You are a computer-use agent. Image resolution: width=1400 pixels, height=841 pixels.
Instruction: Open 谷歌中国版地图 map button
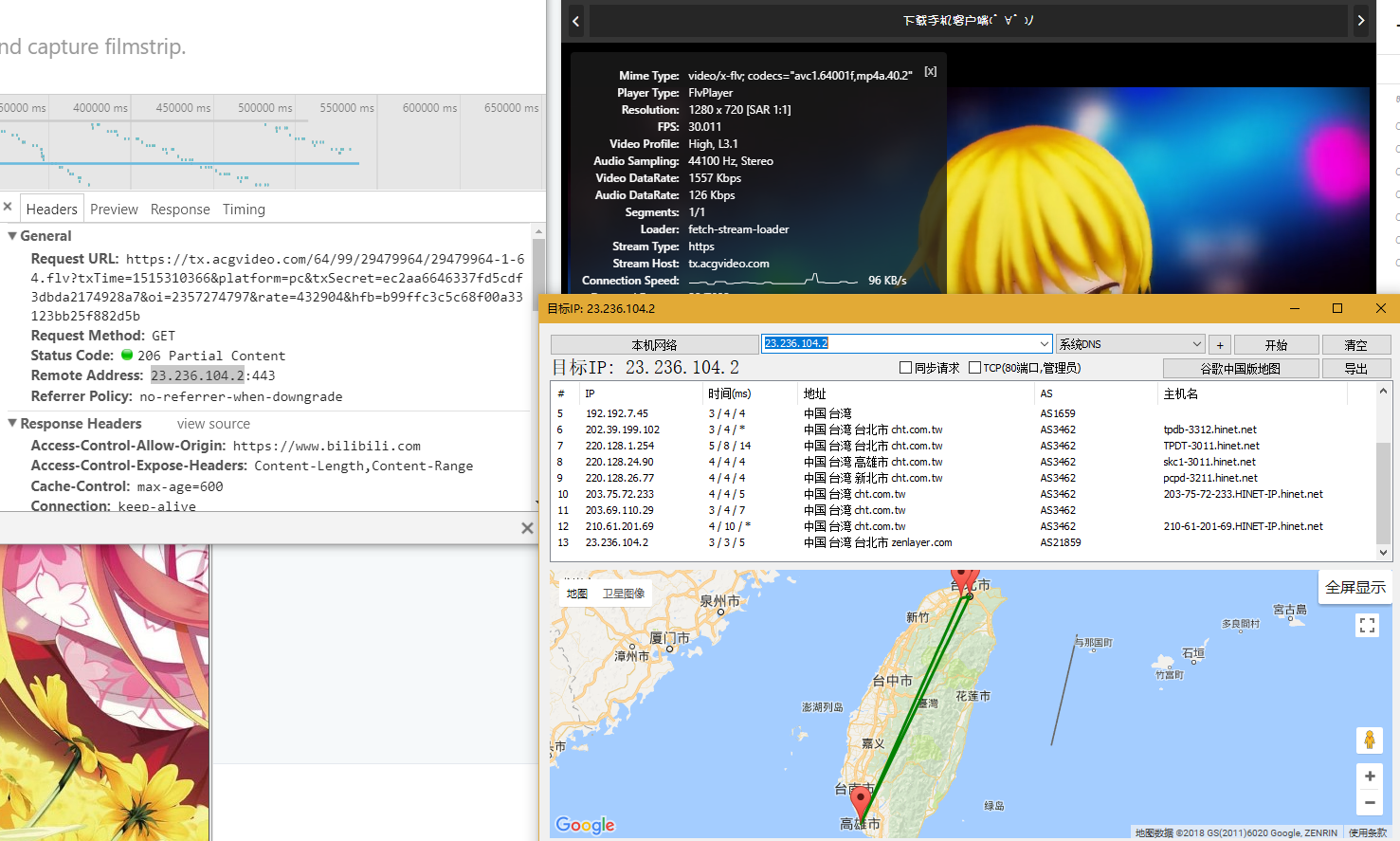click(x=1240, y=369)
